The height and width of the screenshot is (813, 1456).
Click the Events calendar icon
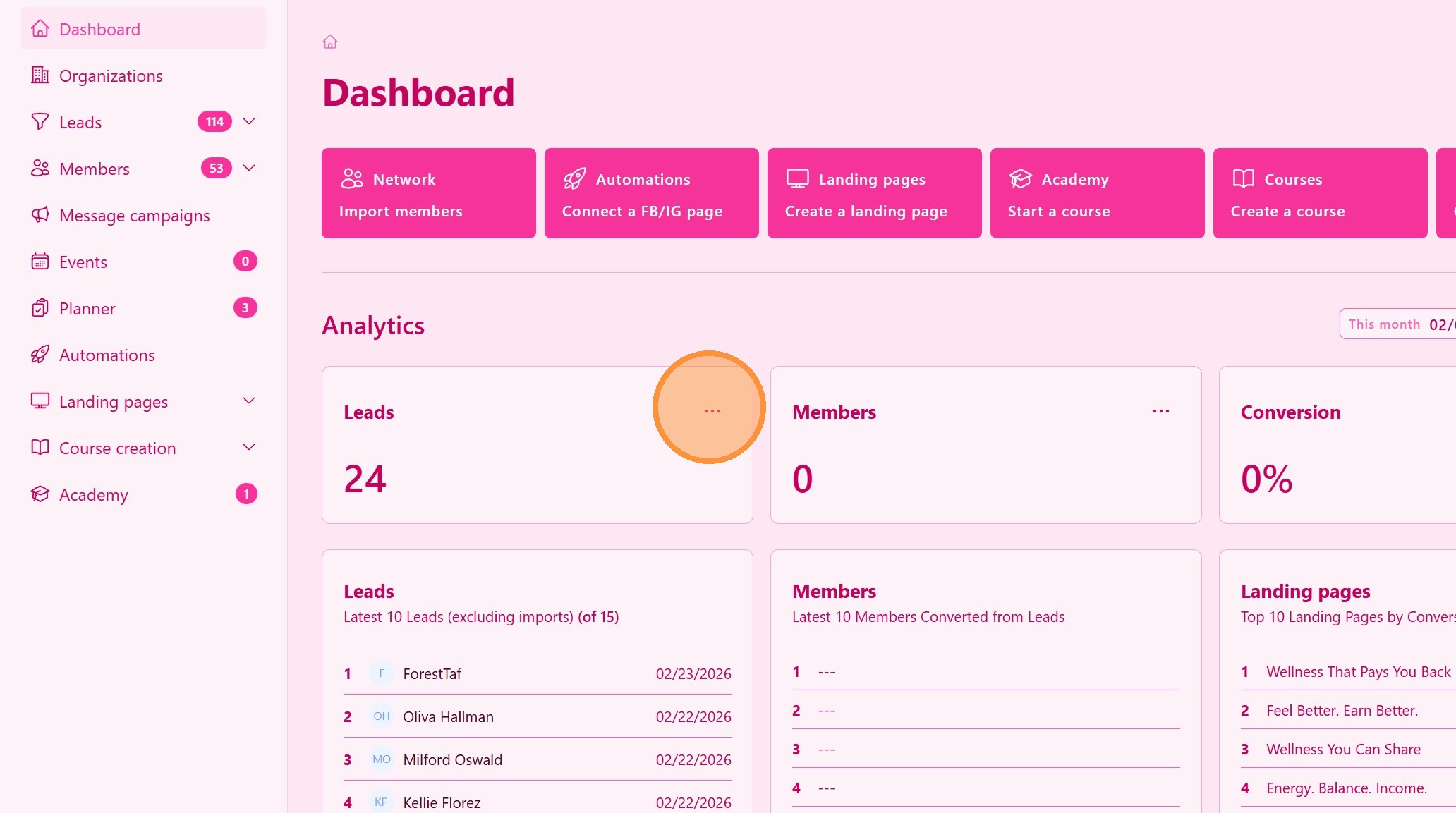tap(40, 262)
